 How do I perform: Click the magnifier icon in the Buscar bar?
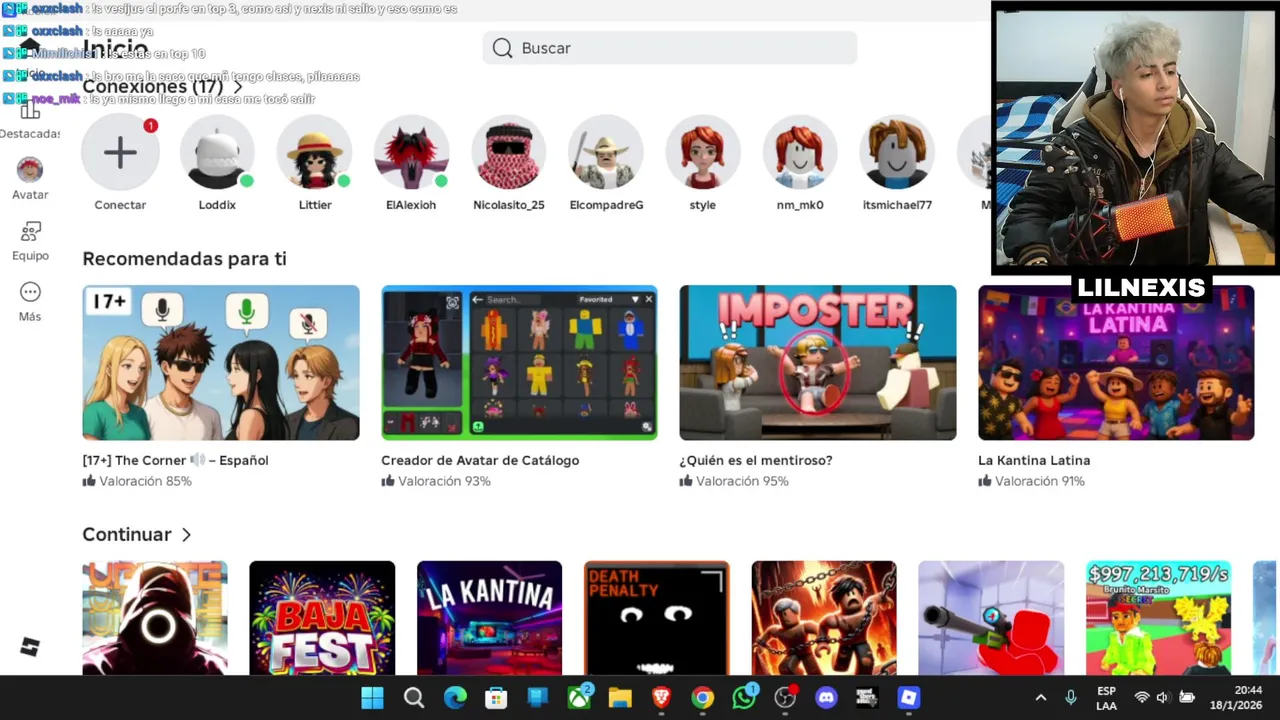pyautogui.click(x=502, y=48)
